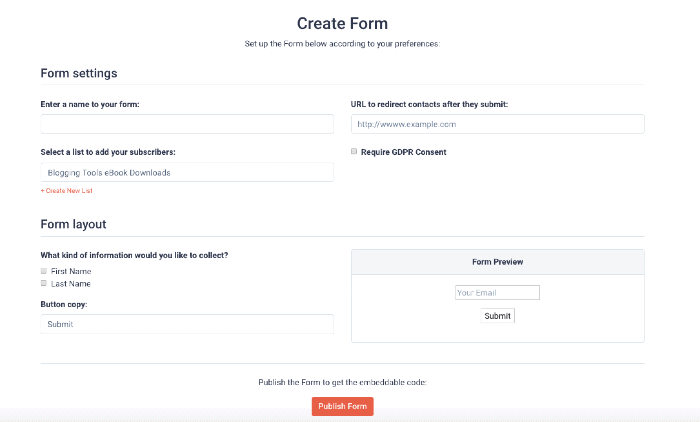The image size is (700, 422).
Task: Check the First Name checkbox
Action: click(x=44, y=271)
